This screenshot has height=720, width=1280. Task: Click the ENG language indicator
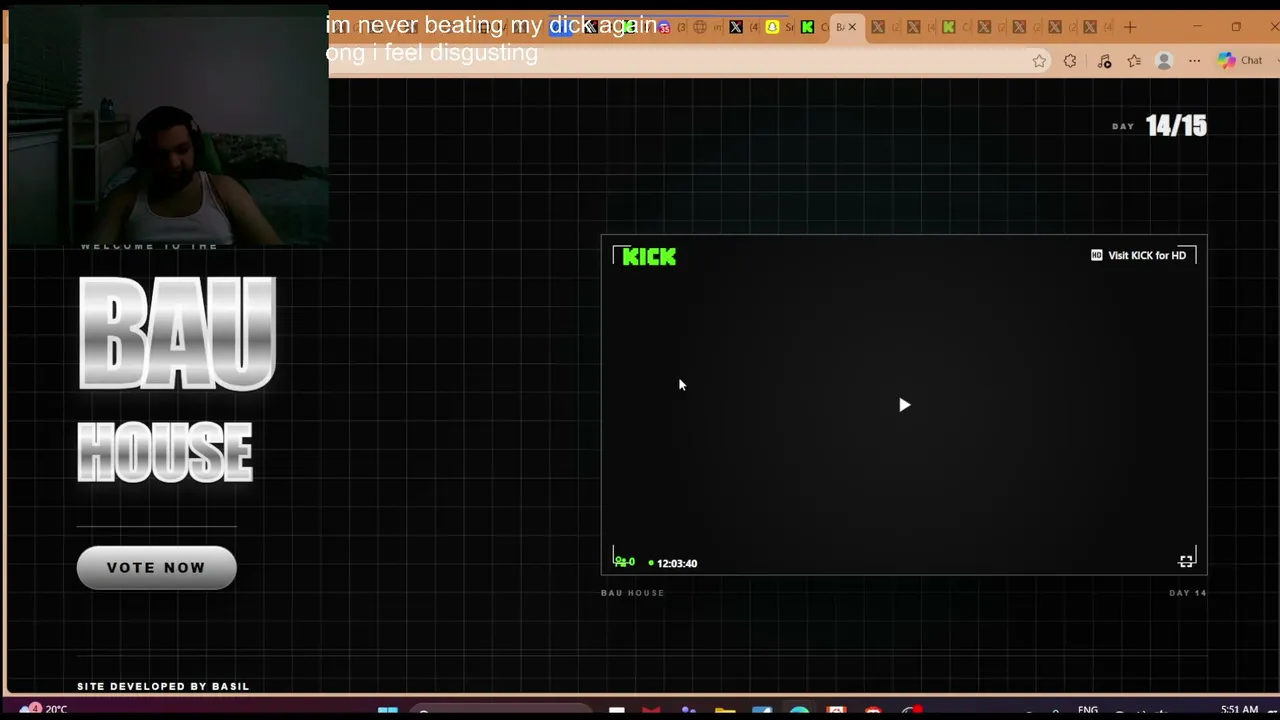tap(1088, 710)
